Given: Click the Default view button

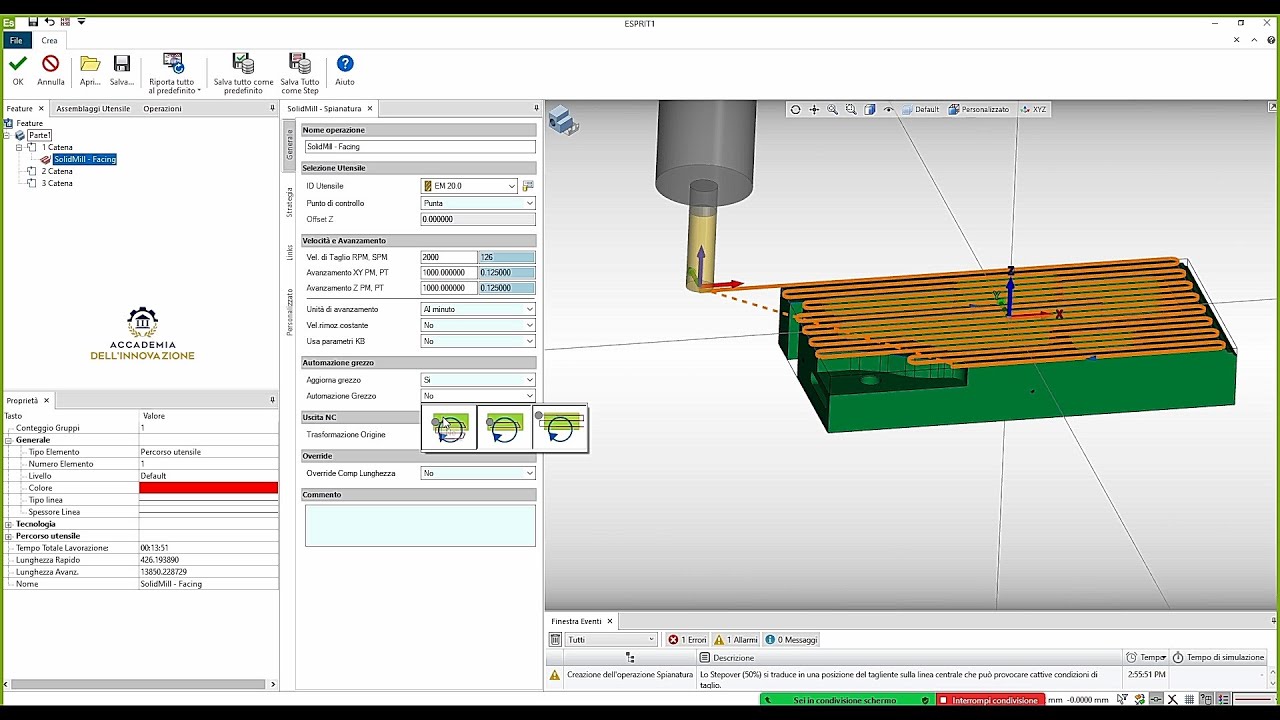Looking at the screenshot, I should point(920,109).
